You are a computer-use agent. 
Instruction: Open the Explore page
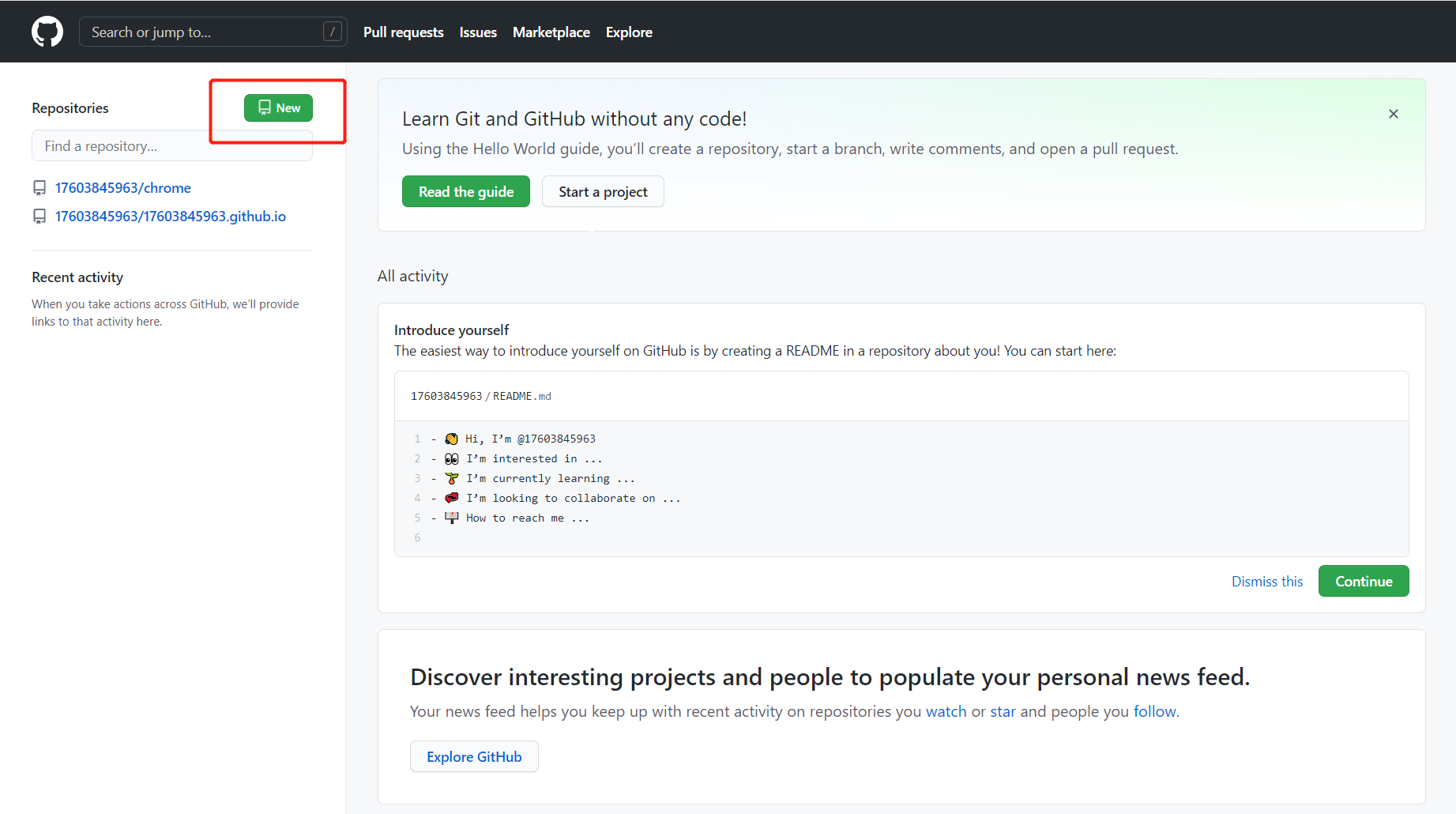pyautogui.click(x=629, y=32)
